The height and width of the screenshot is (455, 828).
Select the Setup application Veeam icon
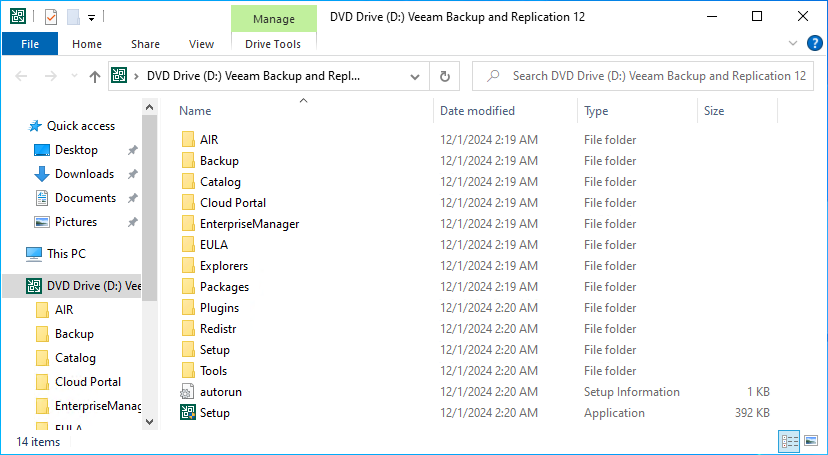[x=187, y=412]
